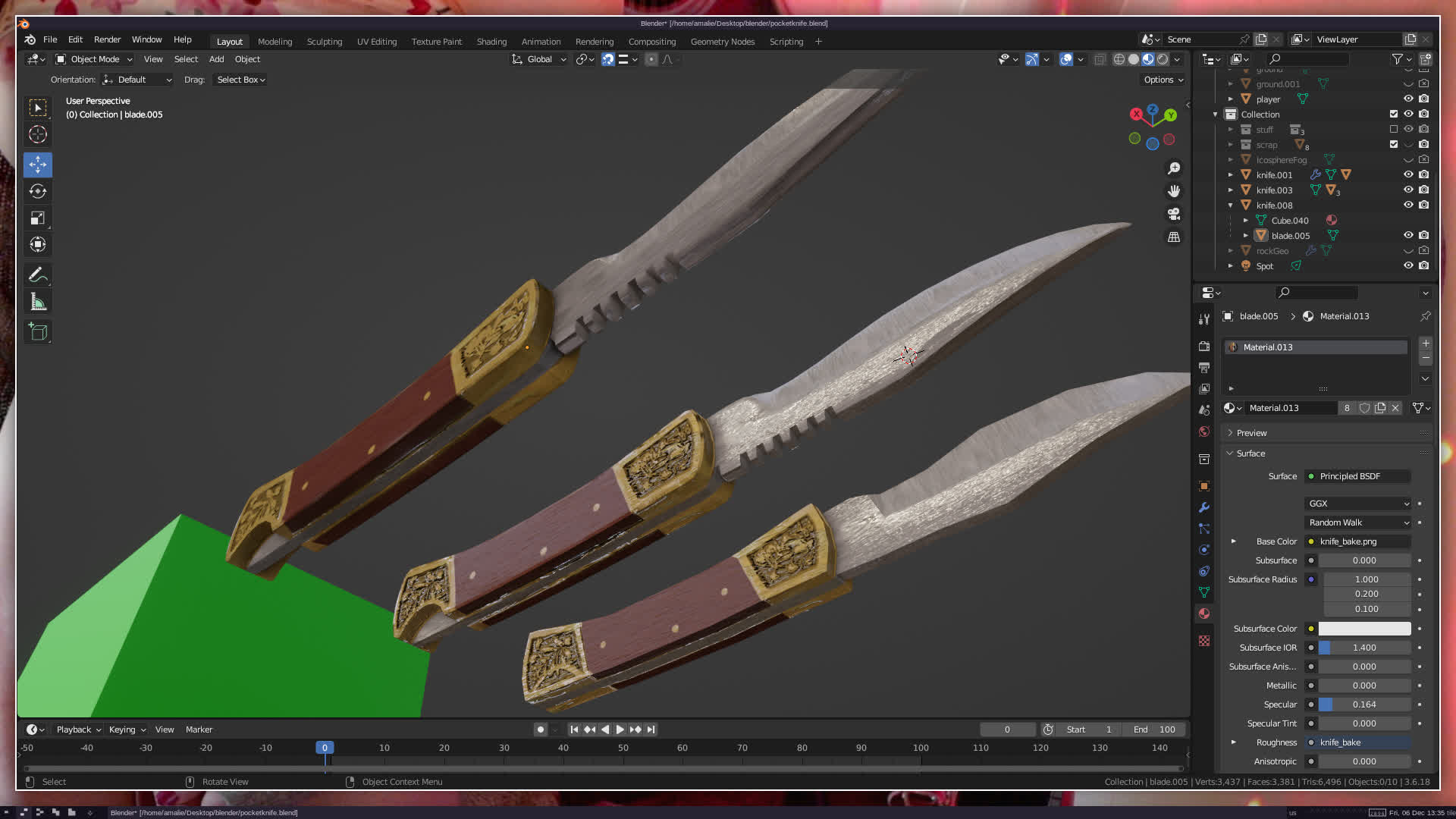The height and width of the screenshot is (819, 1456).
Task: Toggle the stuff collection exclude checkbox
Action: pos(1394,130)
